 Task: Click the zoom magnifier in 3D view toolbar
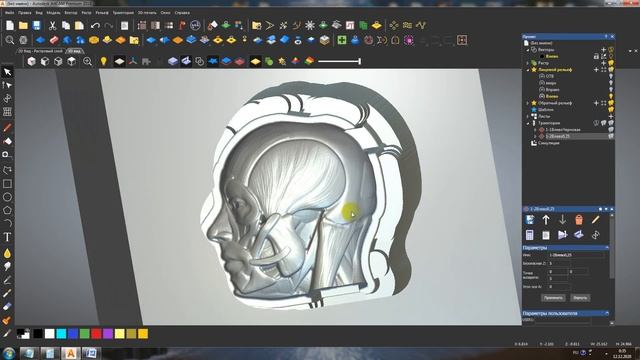tap(87, 61)
